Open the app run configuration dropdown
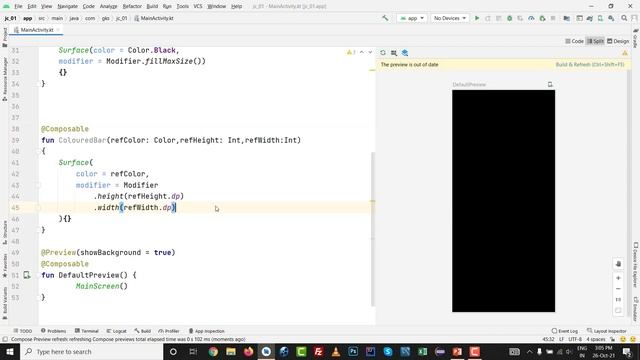This screenshot has height=360, width=640. coord(412,18)
